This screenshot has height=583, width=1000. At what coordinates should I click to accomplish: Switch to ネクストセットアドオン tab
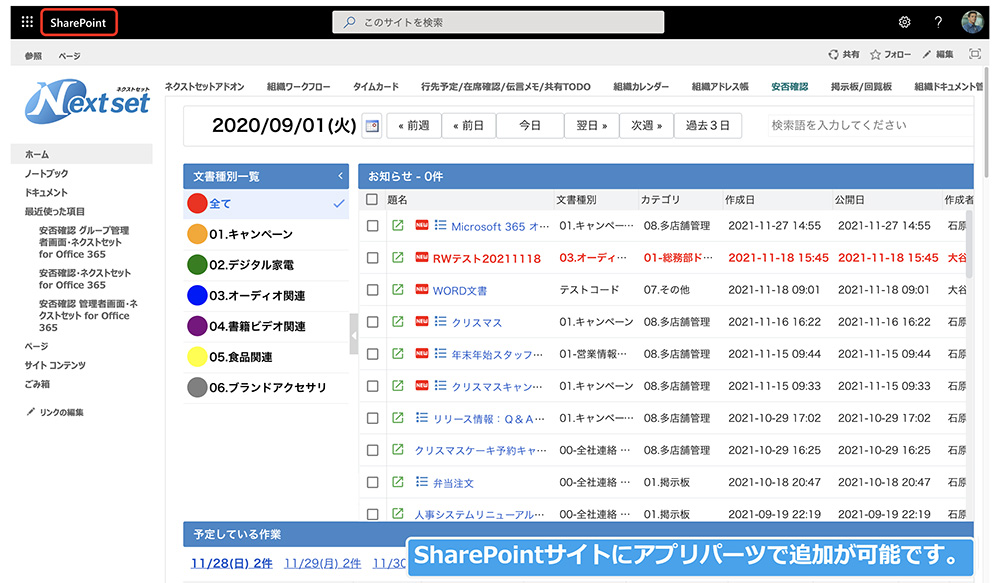point(204,87)
